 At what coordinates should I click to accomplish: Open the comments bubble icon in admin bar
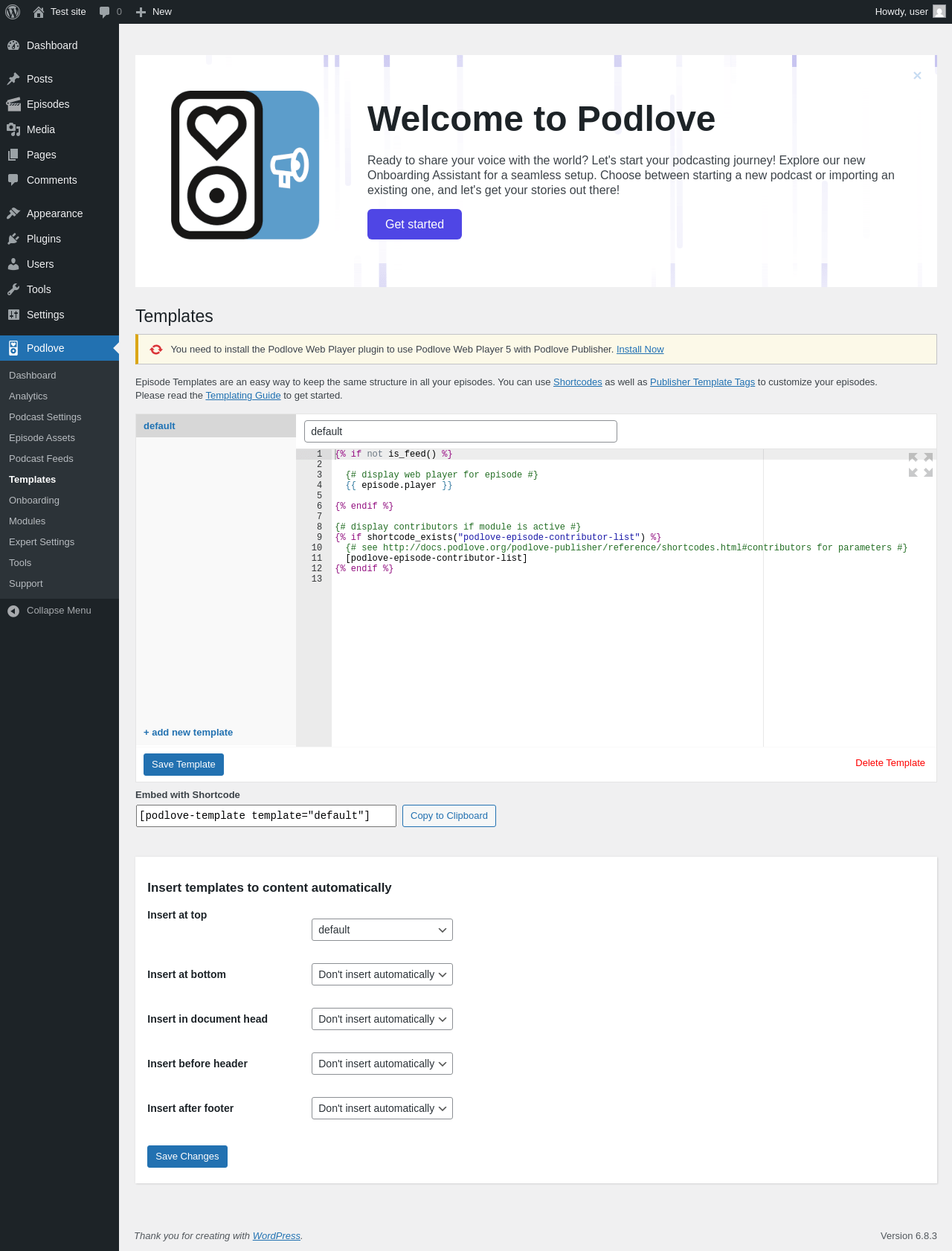point(104,12)
